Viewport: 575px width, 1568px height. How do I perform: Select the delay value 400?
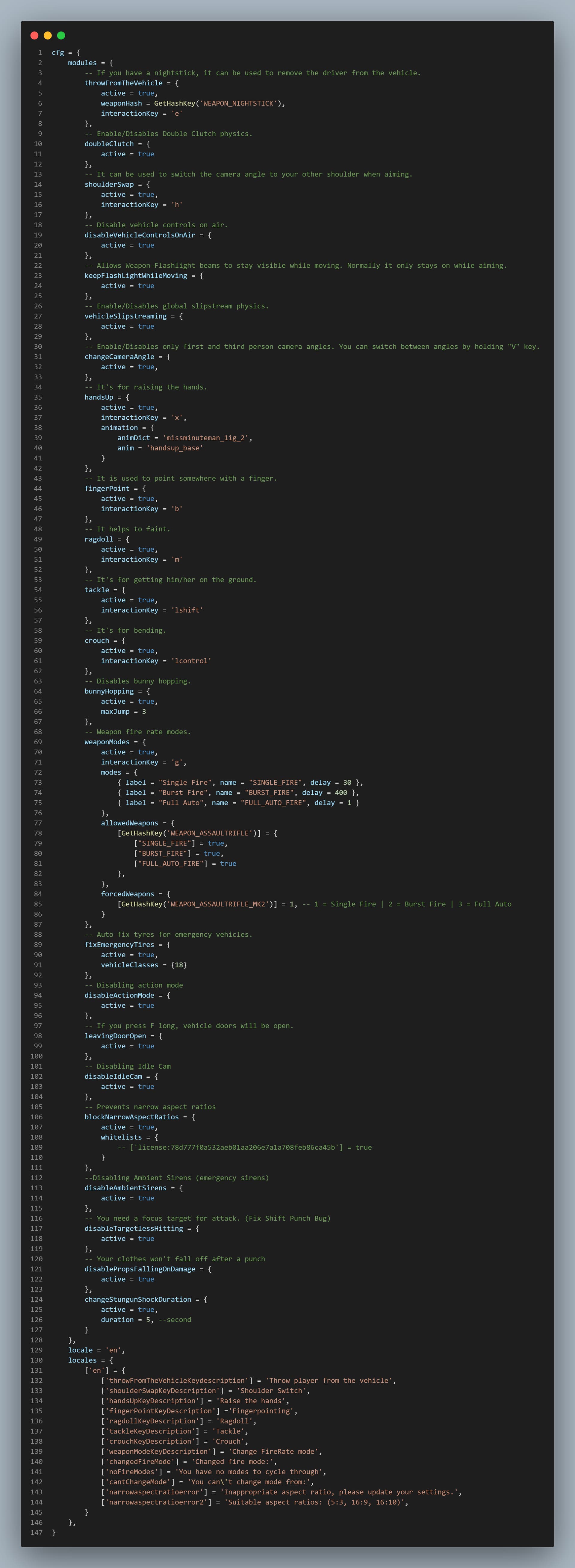pos(341,793)
